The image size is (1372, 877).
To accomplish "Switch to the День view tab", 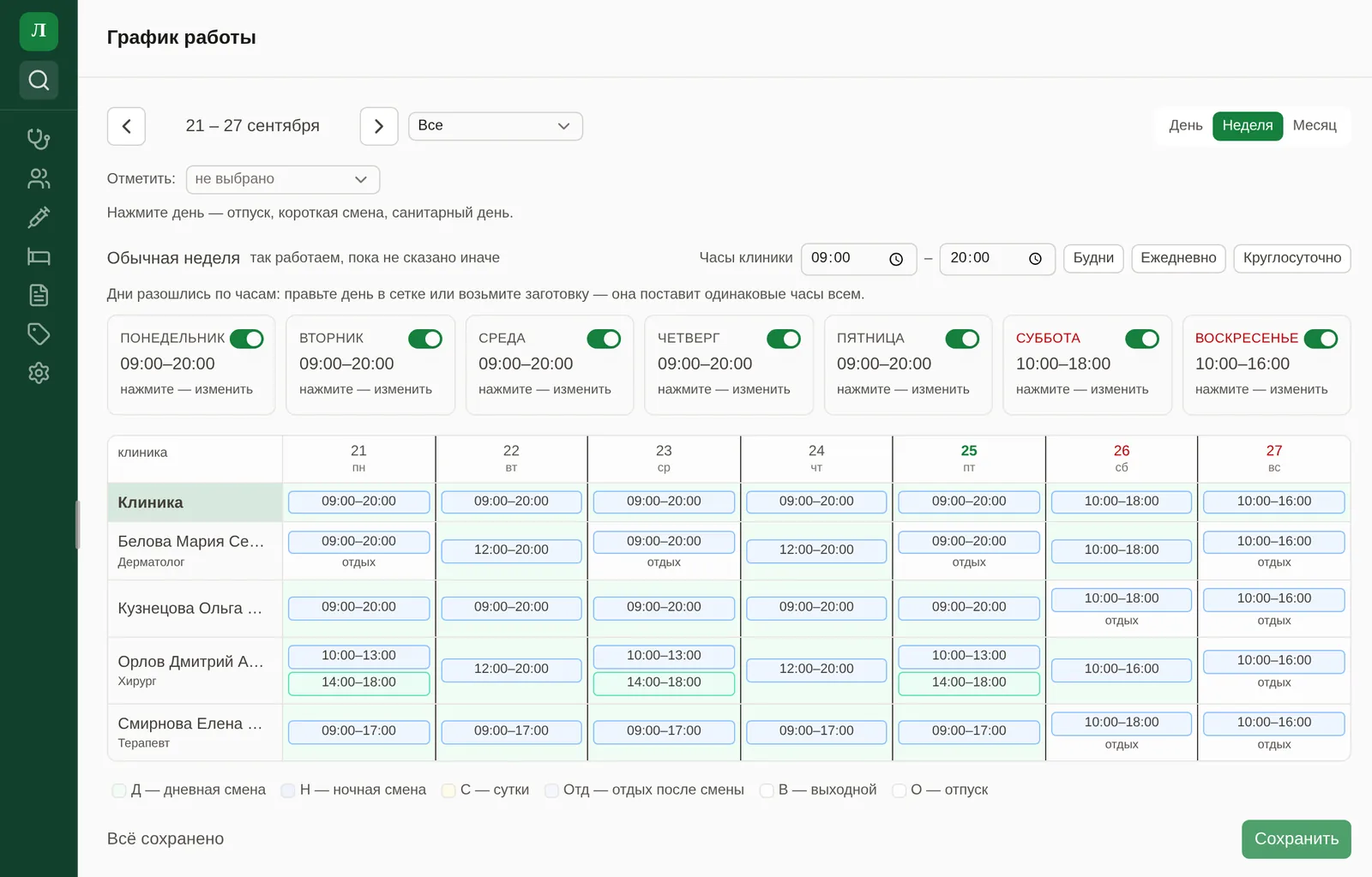I will coord(1186,126).
